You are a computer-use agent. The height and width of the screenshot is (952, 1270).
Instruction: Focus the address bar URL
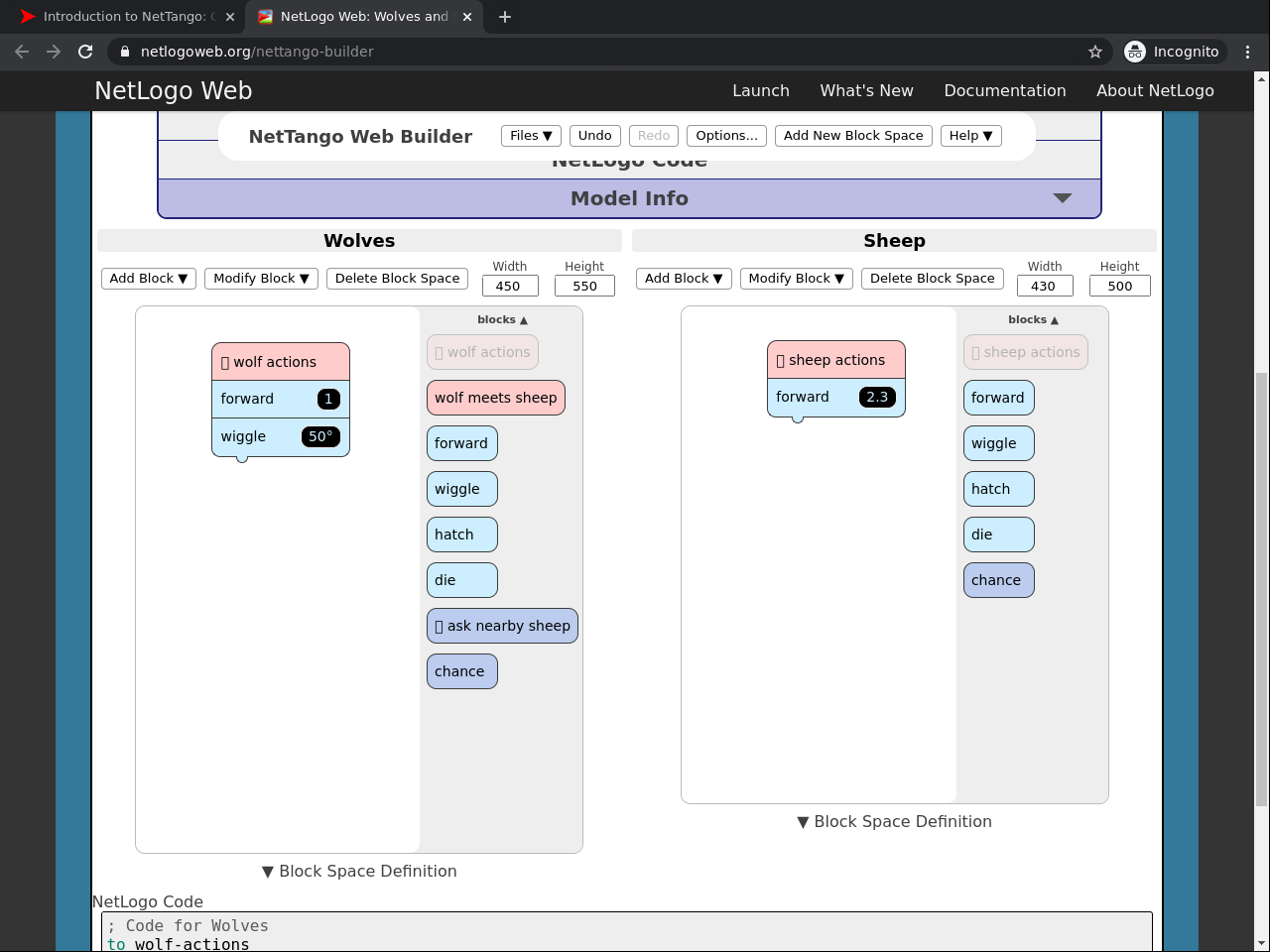(x=257, y=52)
